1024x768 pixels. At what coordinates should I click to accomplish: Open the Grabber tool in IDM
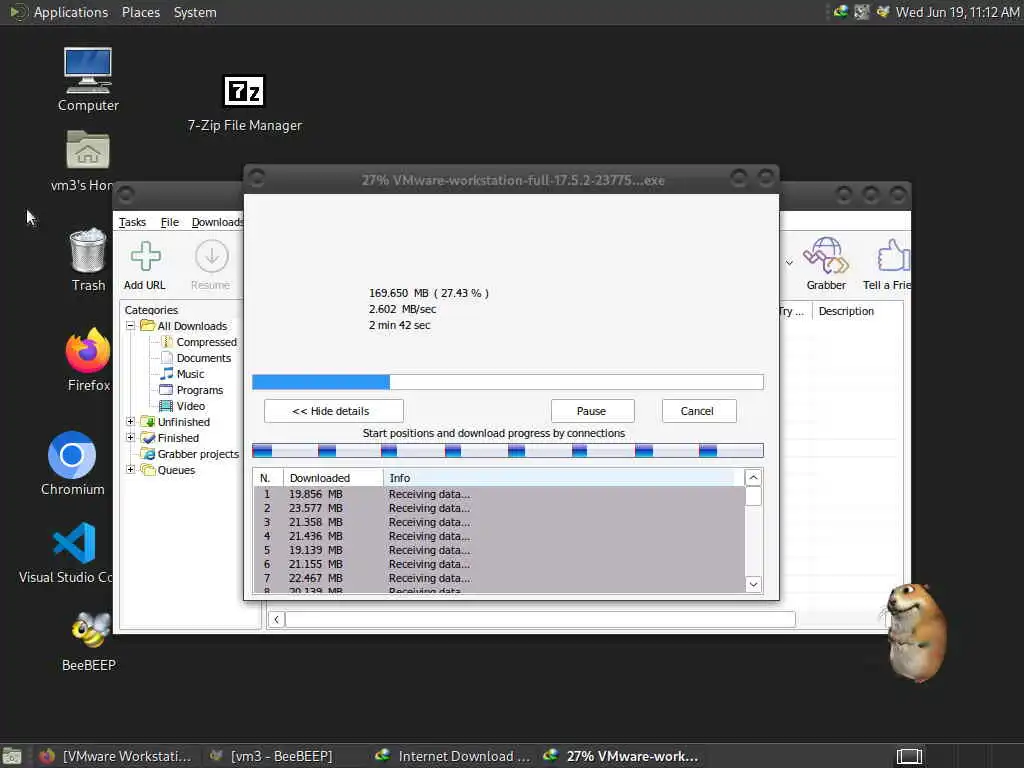(x=826, y=264)
